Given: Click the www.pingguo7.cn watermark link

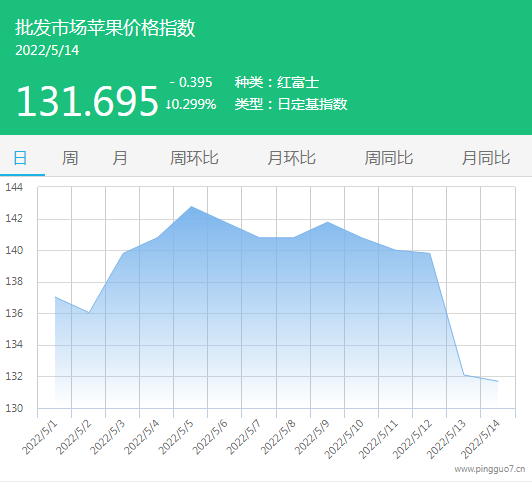Looking at the screenshot, I should click(x=490, y=469).
